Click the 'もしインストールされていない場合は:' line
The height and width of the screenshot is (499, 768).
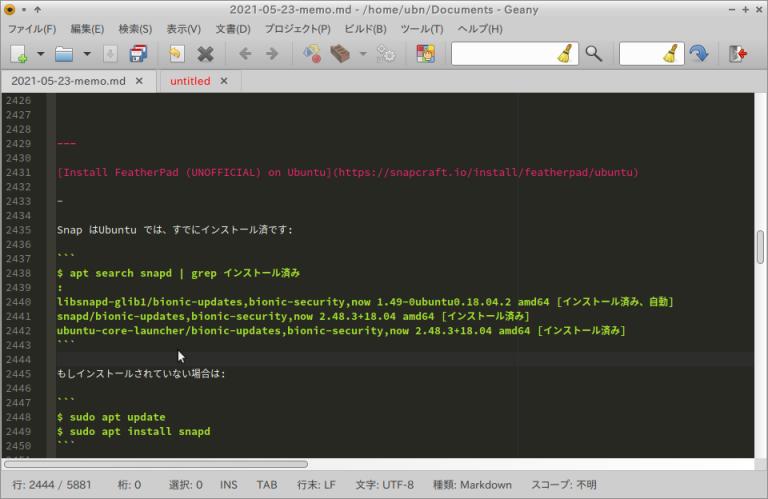pos(141,374)
